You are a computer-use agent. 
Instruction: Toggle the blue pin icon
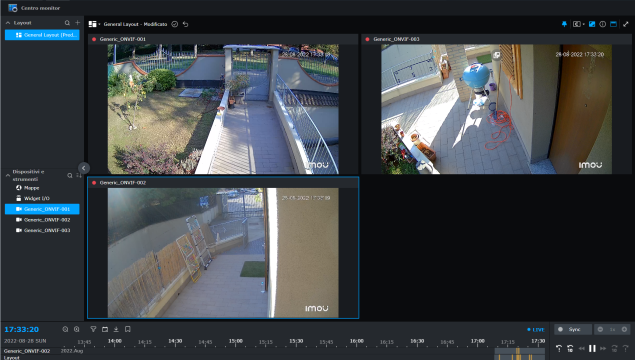click(x=564, y=24)
